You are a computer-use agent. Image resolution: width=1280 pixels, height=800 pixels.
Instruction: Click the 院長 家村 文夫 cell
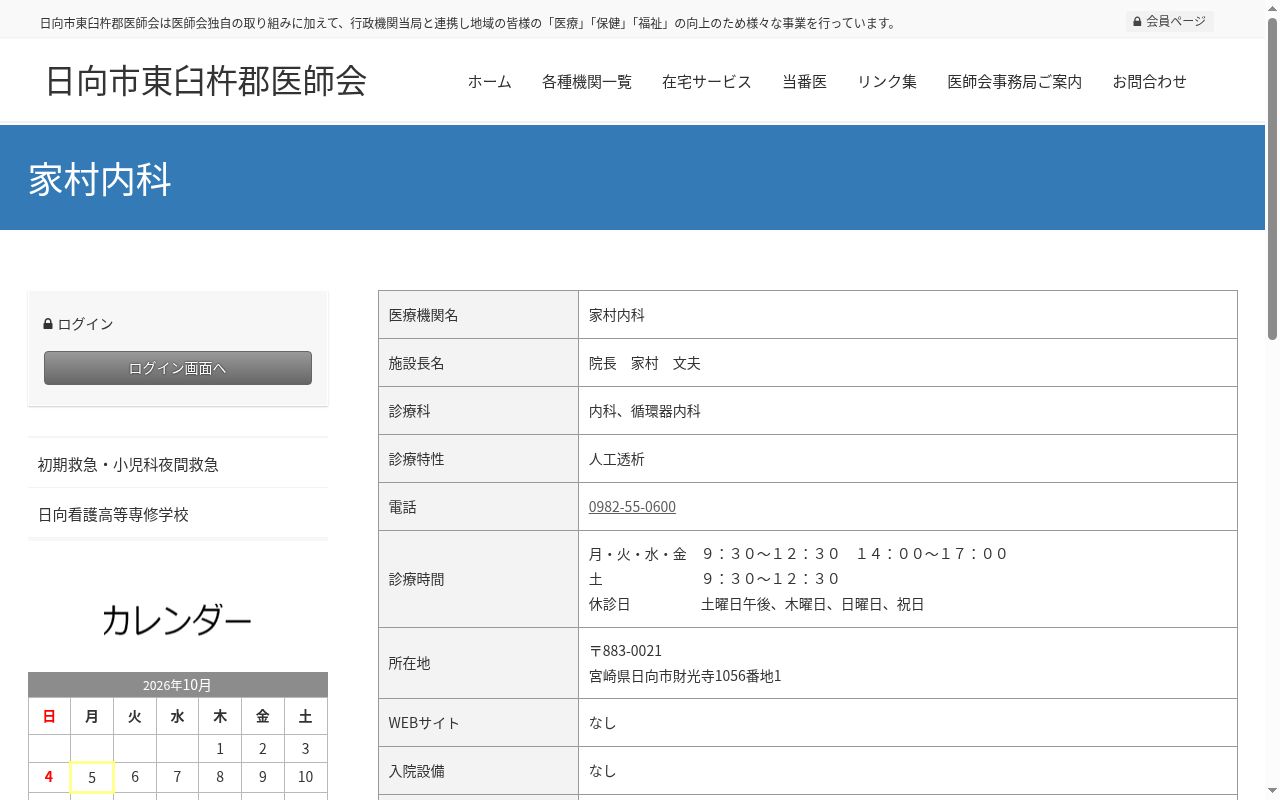coord(908,363)
